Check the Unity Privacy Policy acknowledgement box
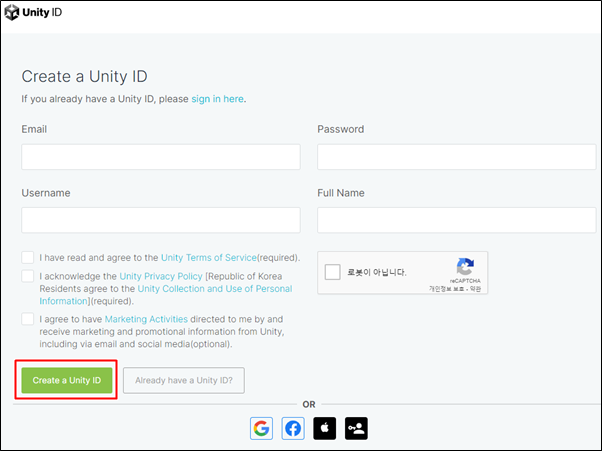The height and width of the screenshot is (451, 602). [x=28, y=276]
